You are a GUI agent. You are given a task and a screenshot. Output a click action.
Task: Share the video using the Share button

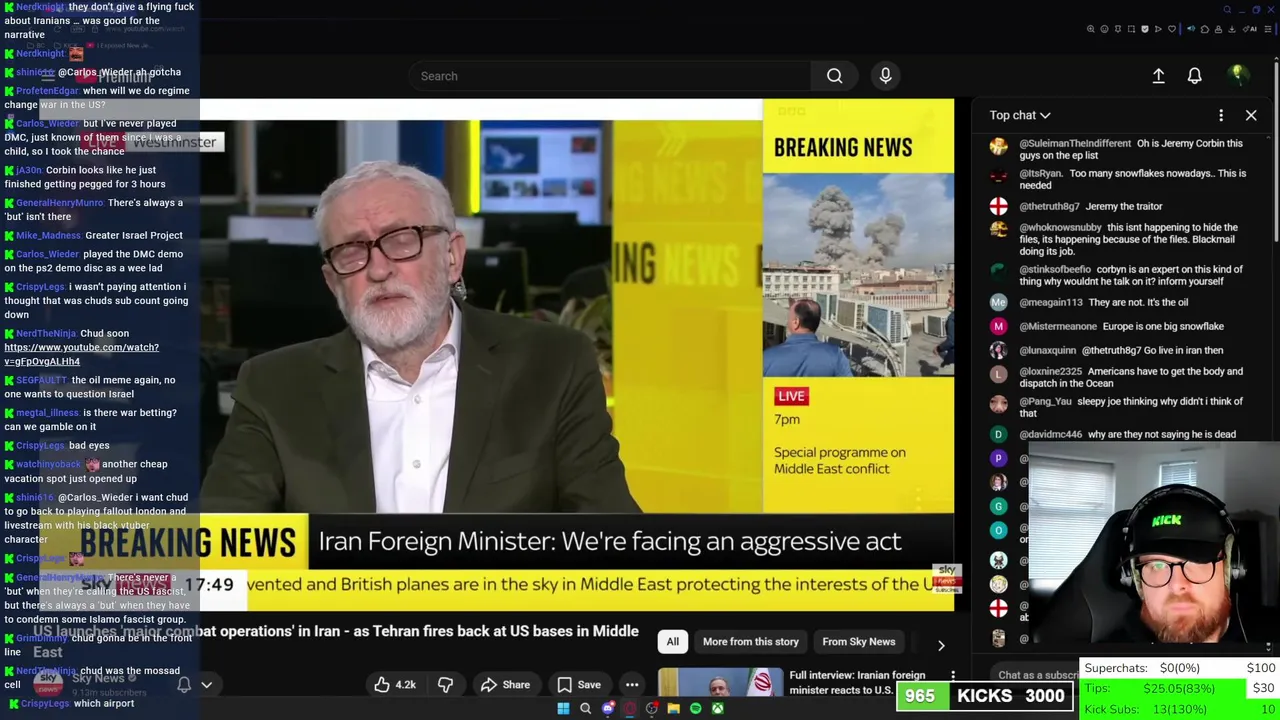504,685
